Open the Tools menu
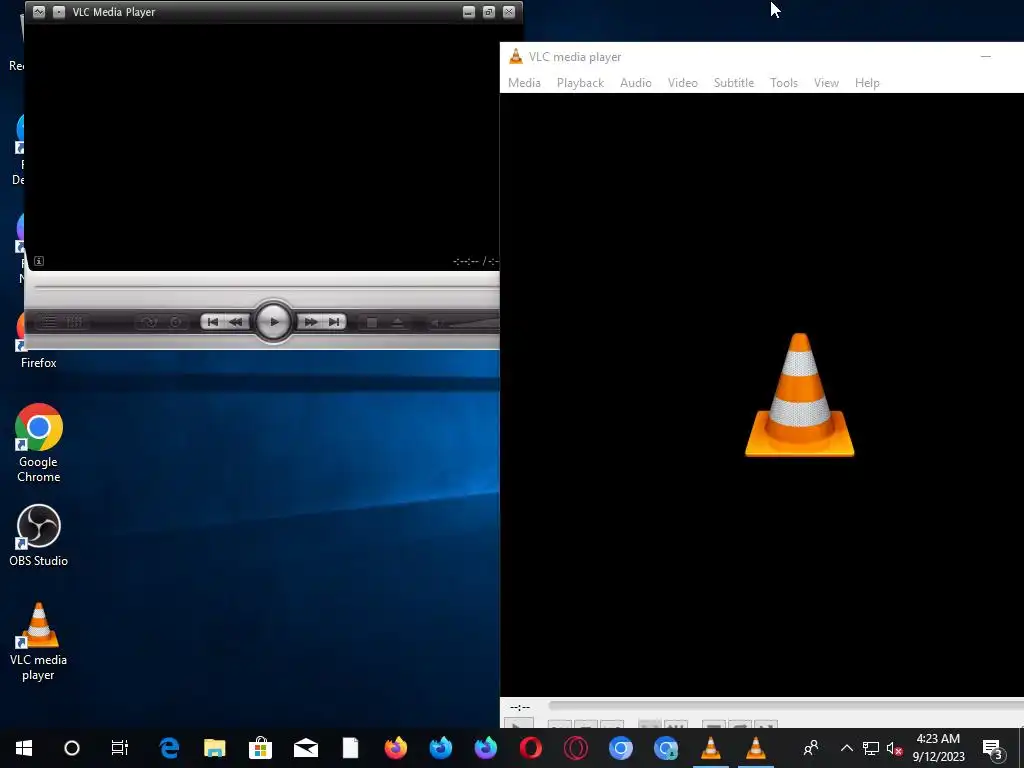The image size is (1024, 768). (784, 83)
